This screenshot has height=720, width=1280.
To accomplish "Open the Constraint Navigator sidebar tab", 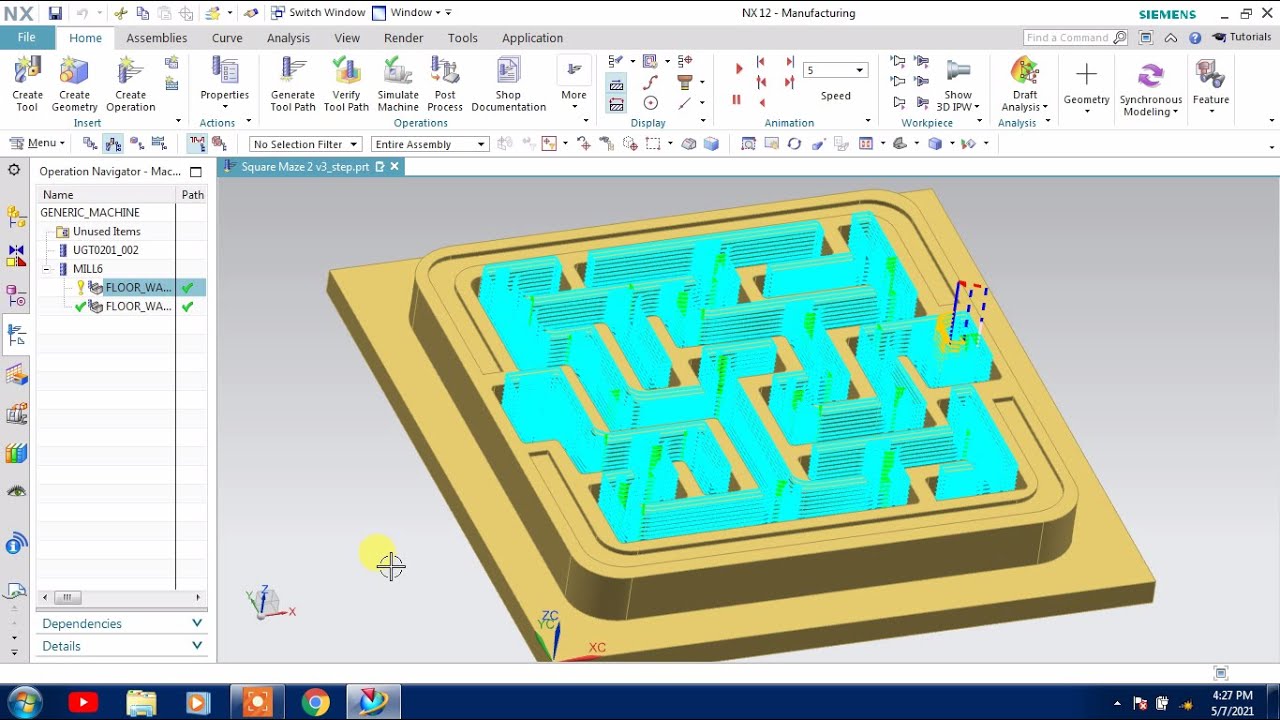I will coord(16,256).
